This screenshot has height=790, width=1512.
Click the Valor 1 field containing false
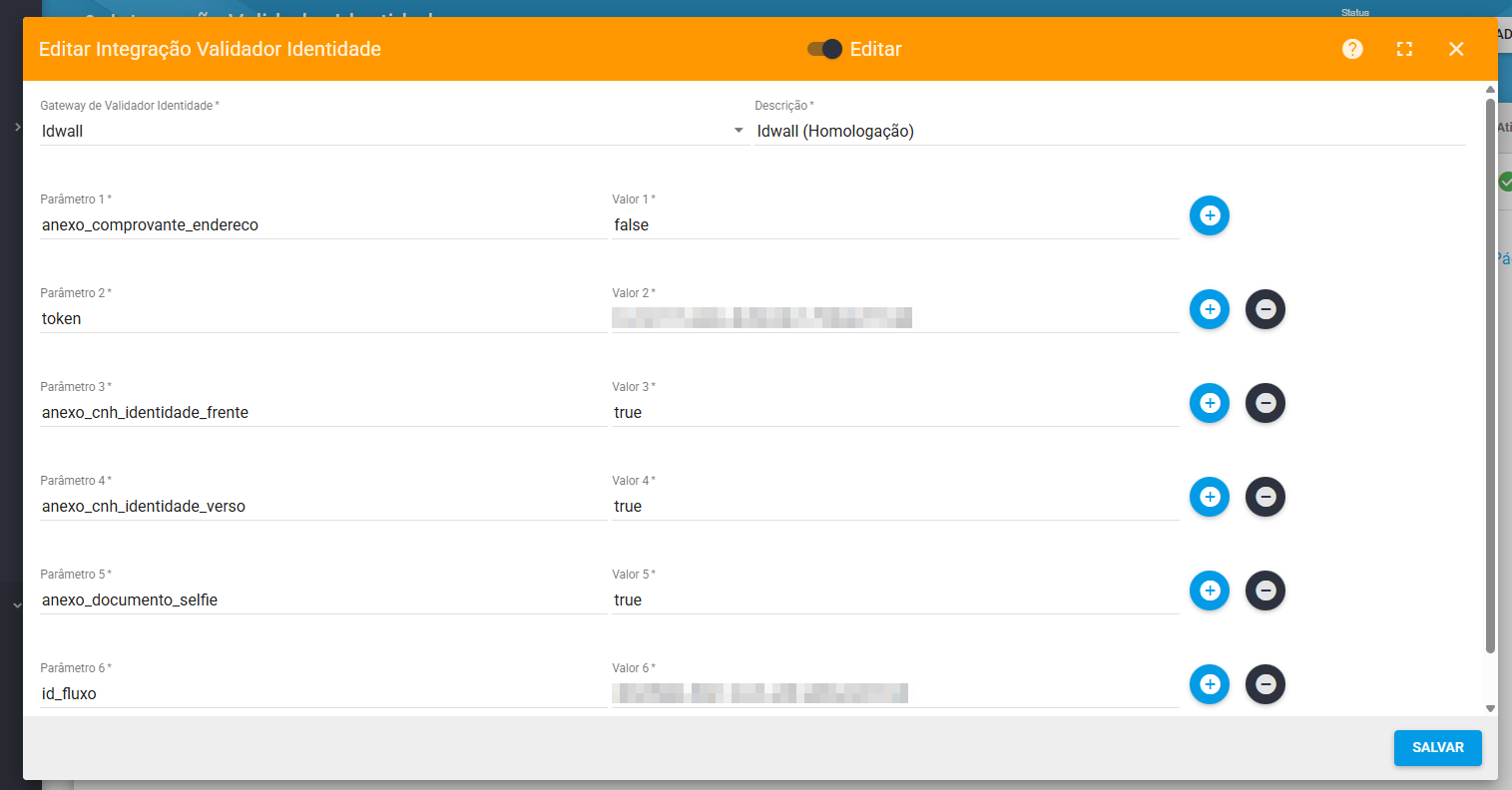click(895, 225)
